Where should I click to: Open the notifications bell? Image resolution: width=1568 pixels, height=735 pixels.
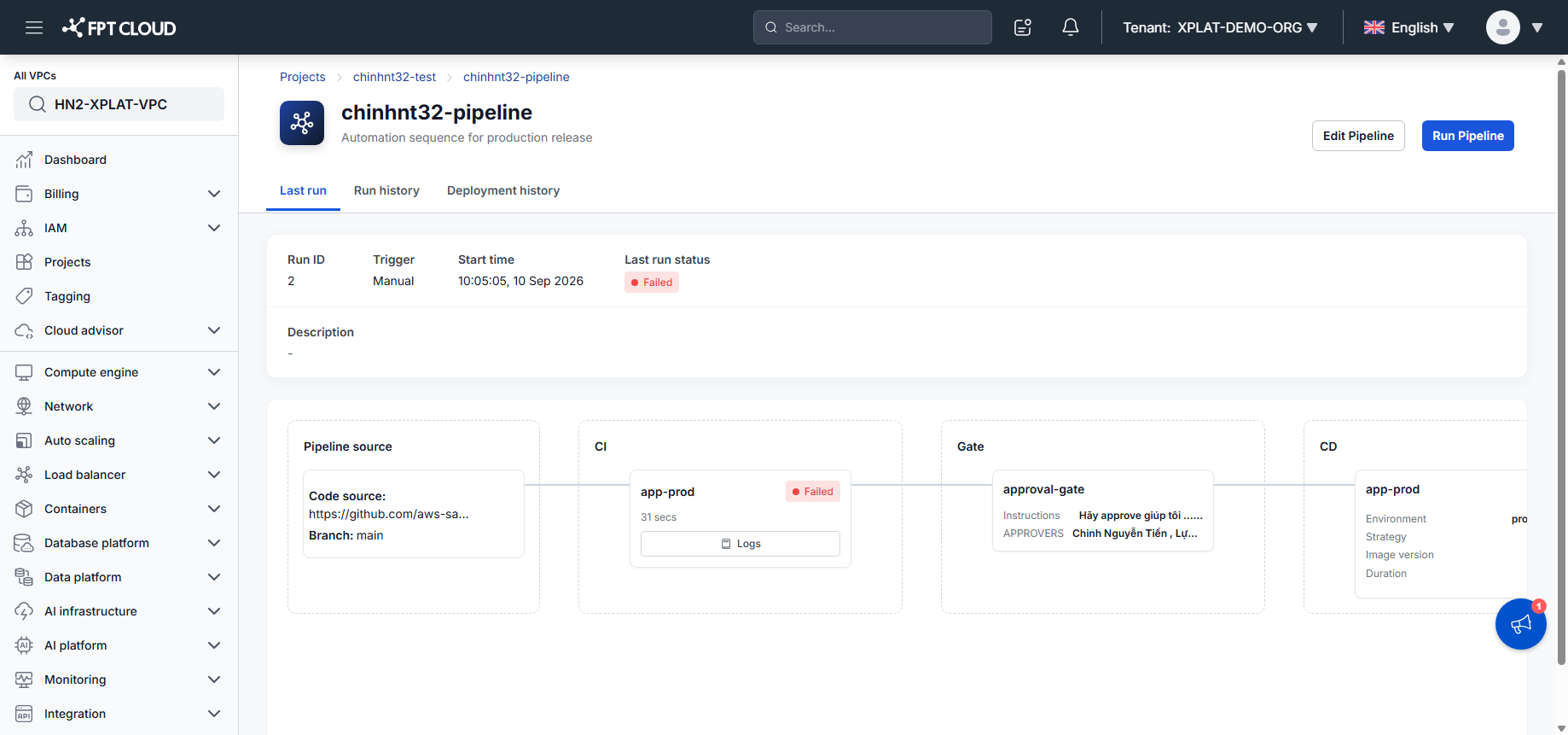(x=1071, y=27)
